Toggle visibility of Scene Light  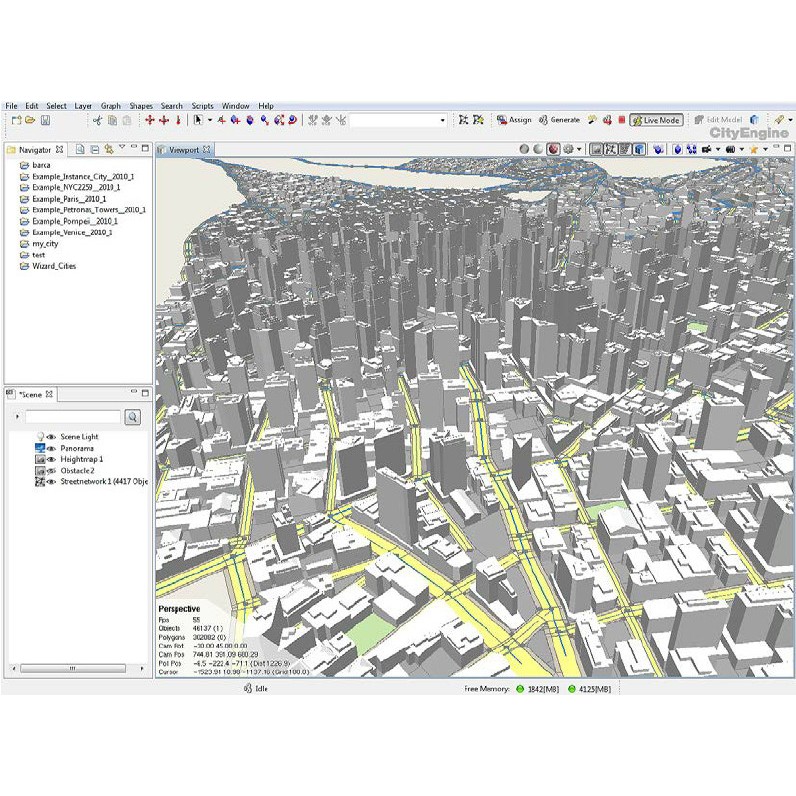[51, 437]
